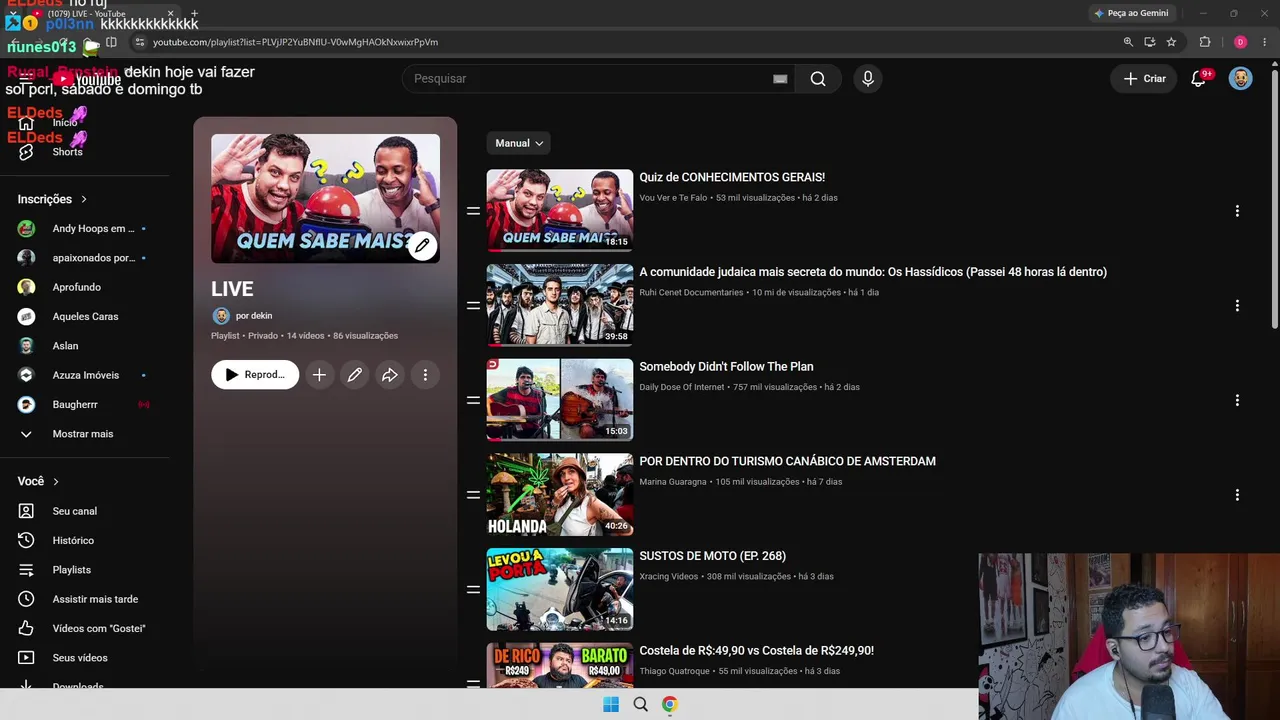Click the 'Ruhi Cenet Documentaries' channel name

click(x=691, y=293)
